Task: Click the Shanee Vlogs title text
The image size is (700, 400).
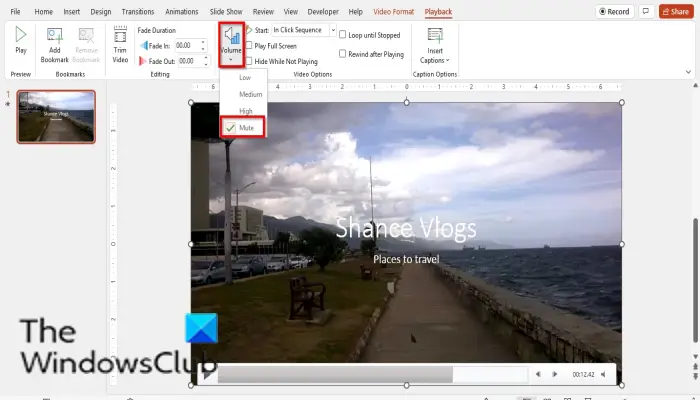Action: coord(405,228)
